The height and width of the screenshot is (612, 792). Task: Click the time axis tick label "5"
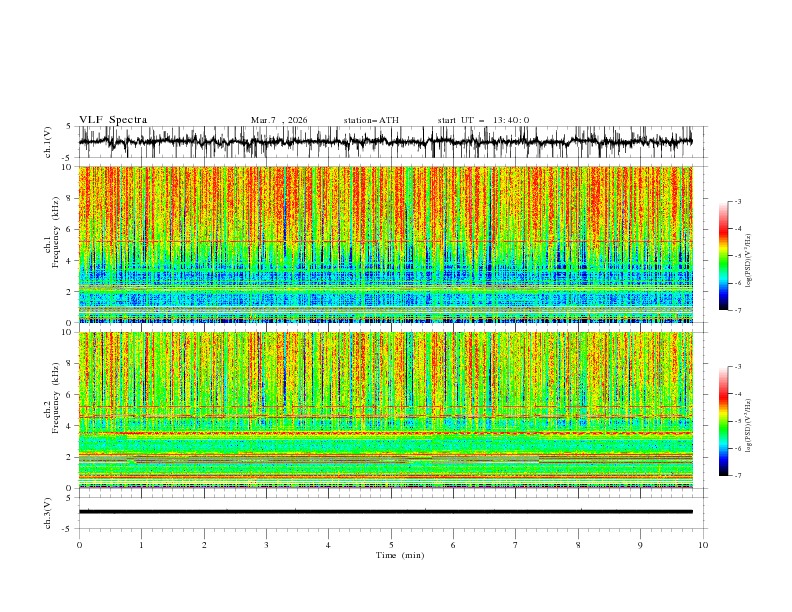391,545
